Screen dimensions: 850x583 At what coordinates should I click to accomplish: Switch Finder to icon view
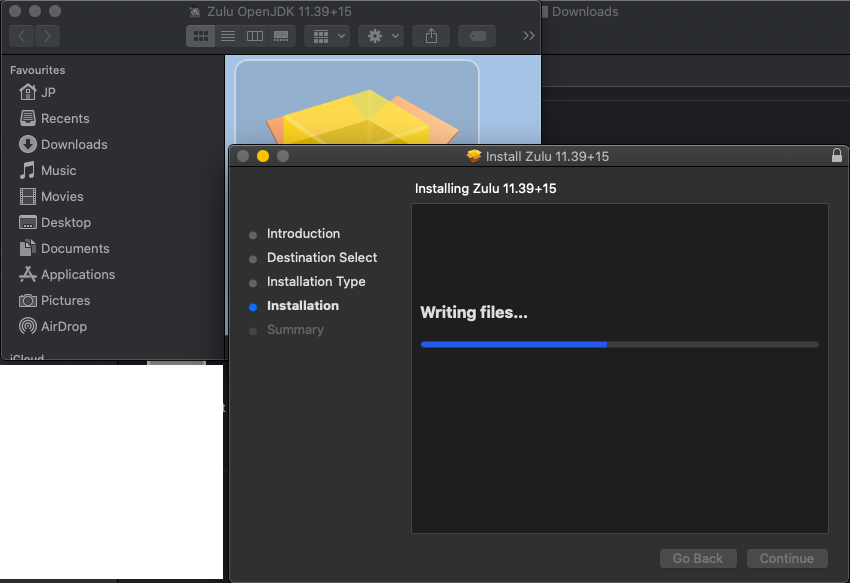click(x=200, y=36)
